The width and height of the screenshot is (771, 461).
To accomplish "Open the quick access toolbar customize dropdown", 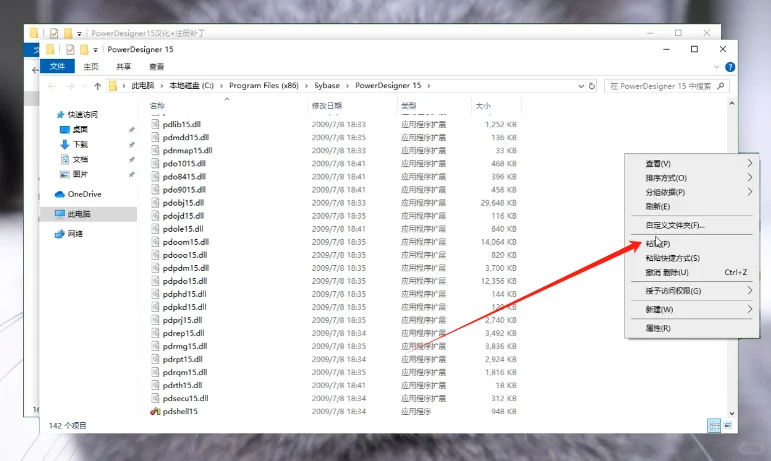I will (95, 50).
